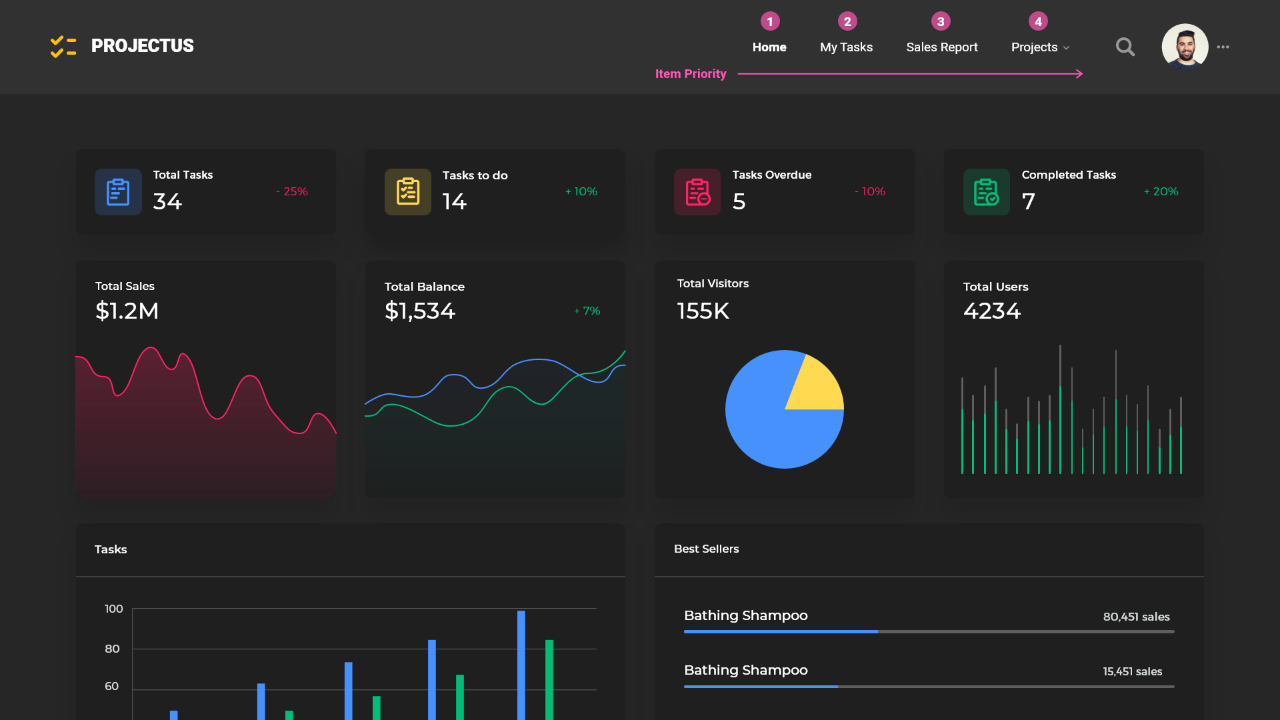Click the red Tasks Overdue clipboard icon
This screenshot has width=1280, height=720.
697,192
